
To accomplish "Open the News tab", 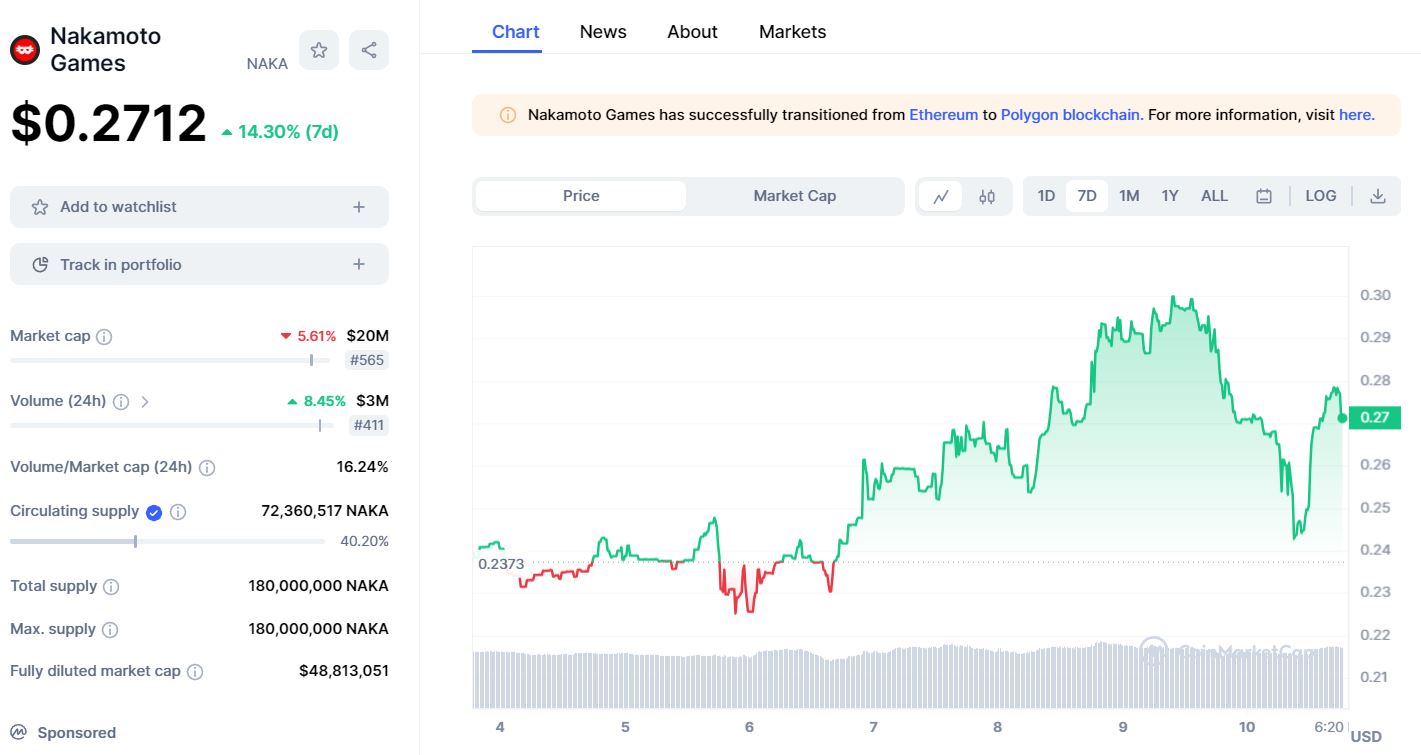I will [x=603, y=32].
